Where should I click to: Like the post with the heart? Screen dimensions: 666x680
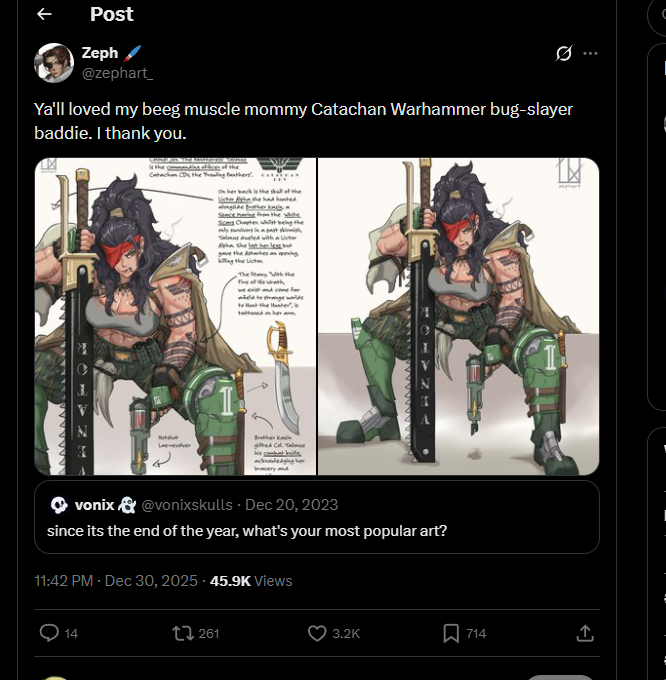317,633
